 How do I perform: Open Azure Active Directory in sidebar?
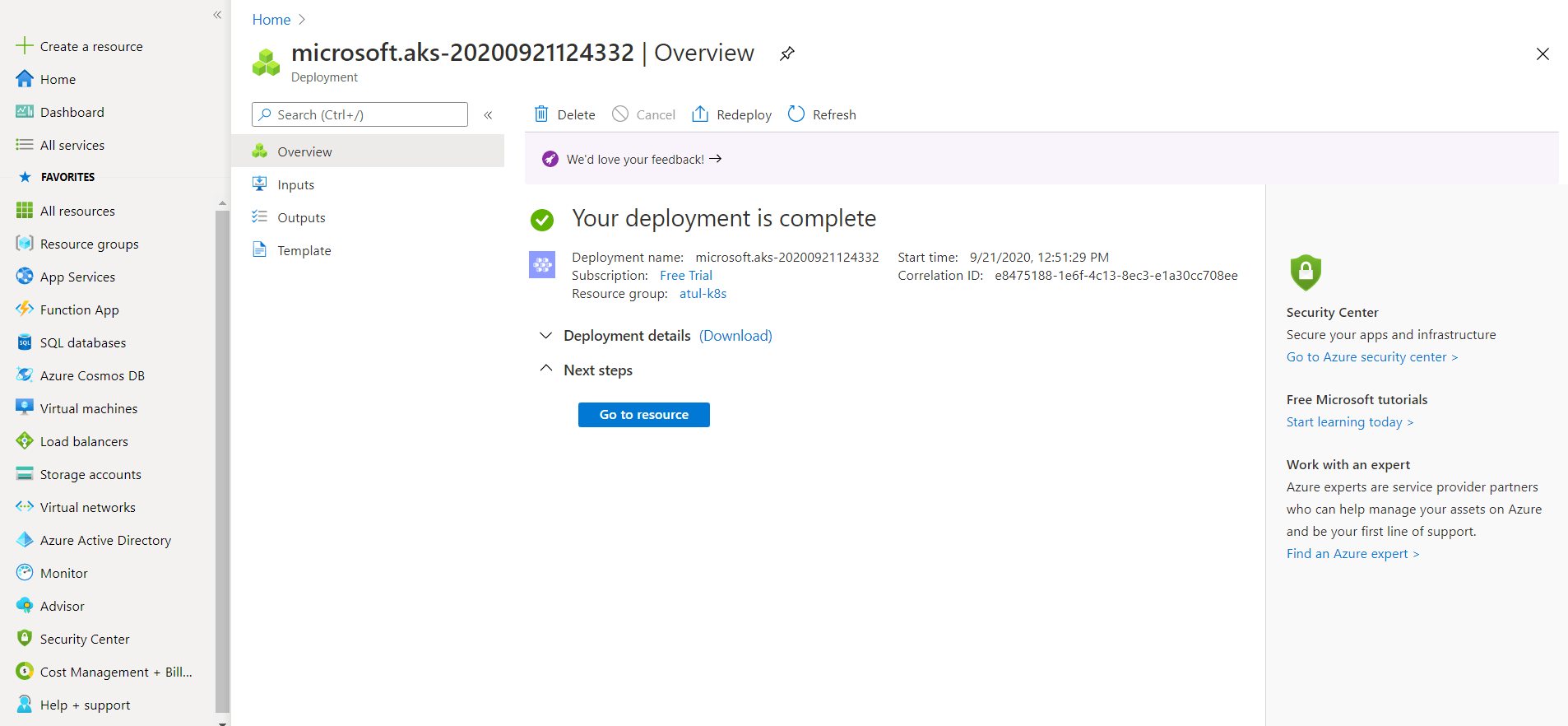(x=105, y=540)
